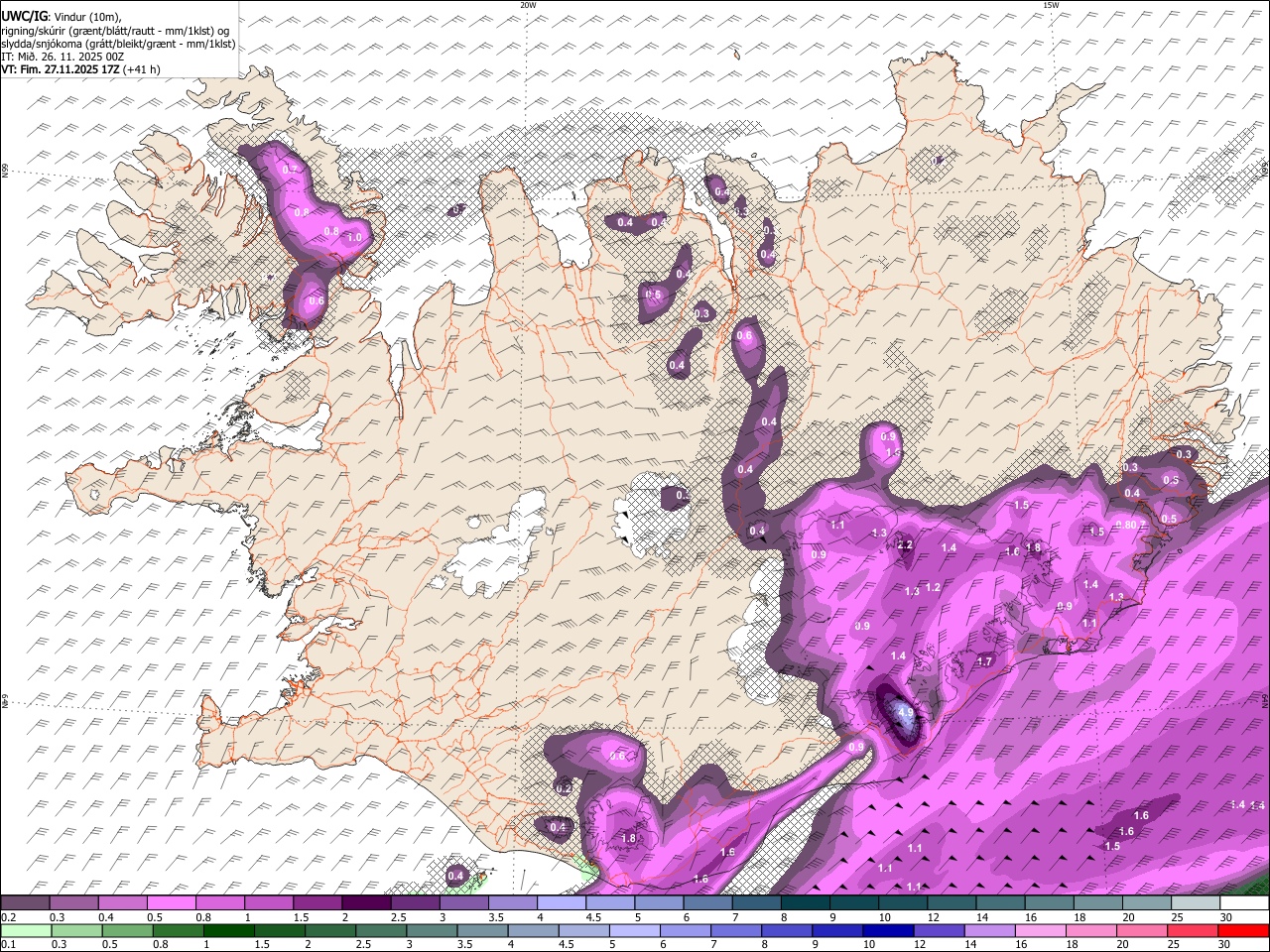Click the 2.2 snowfall value on the map
The width and height of the screenshot is (1270, 952).
905,545
